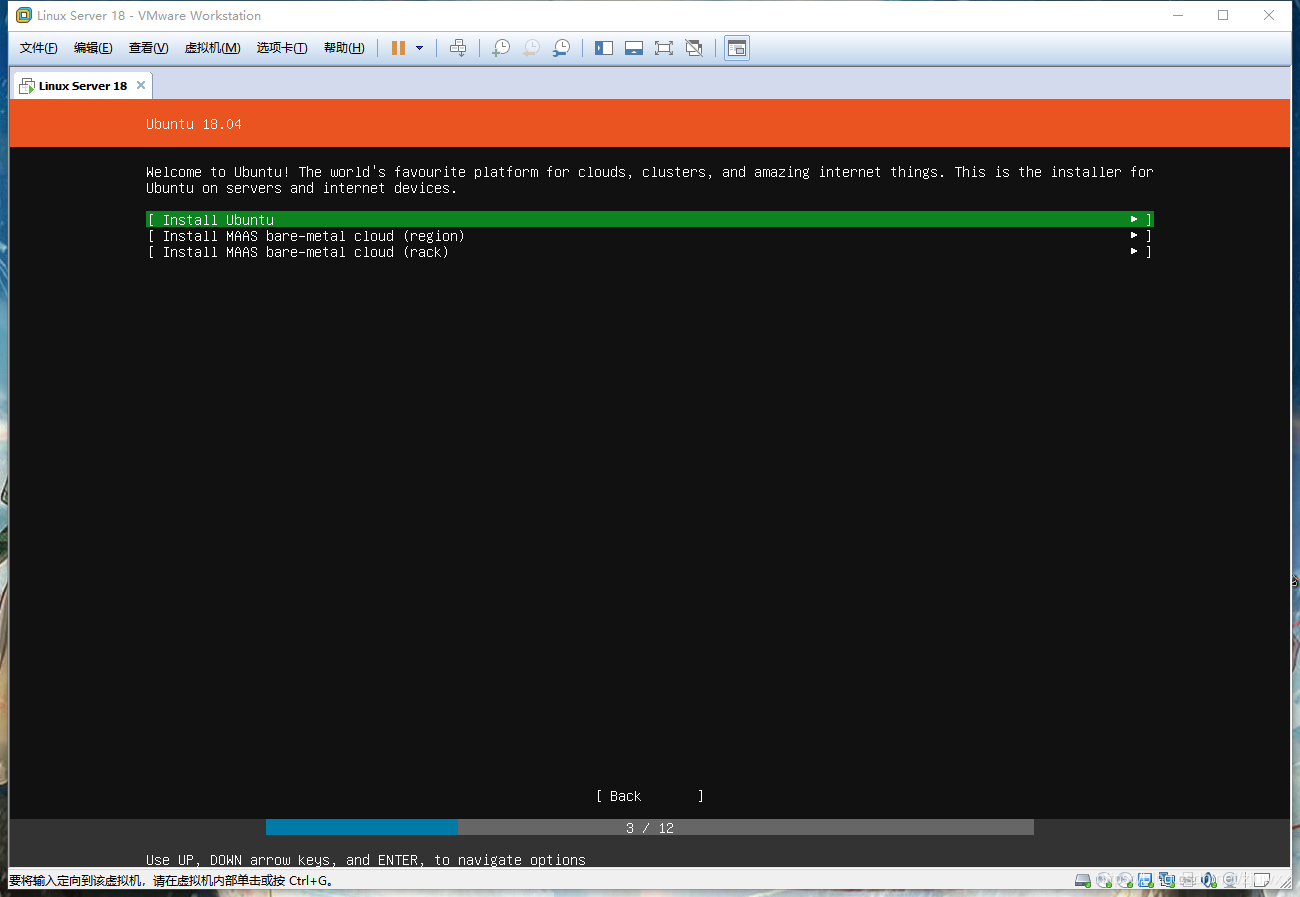The image size is (1300, 897).
Task: Take a snapshot of this virtual machine
Action: coord(501,48)
